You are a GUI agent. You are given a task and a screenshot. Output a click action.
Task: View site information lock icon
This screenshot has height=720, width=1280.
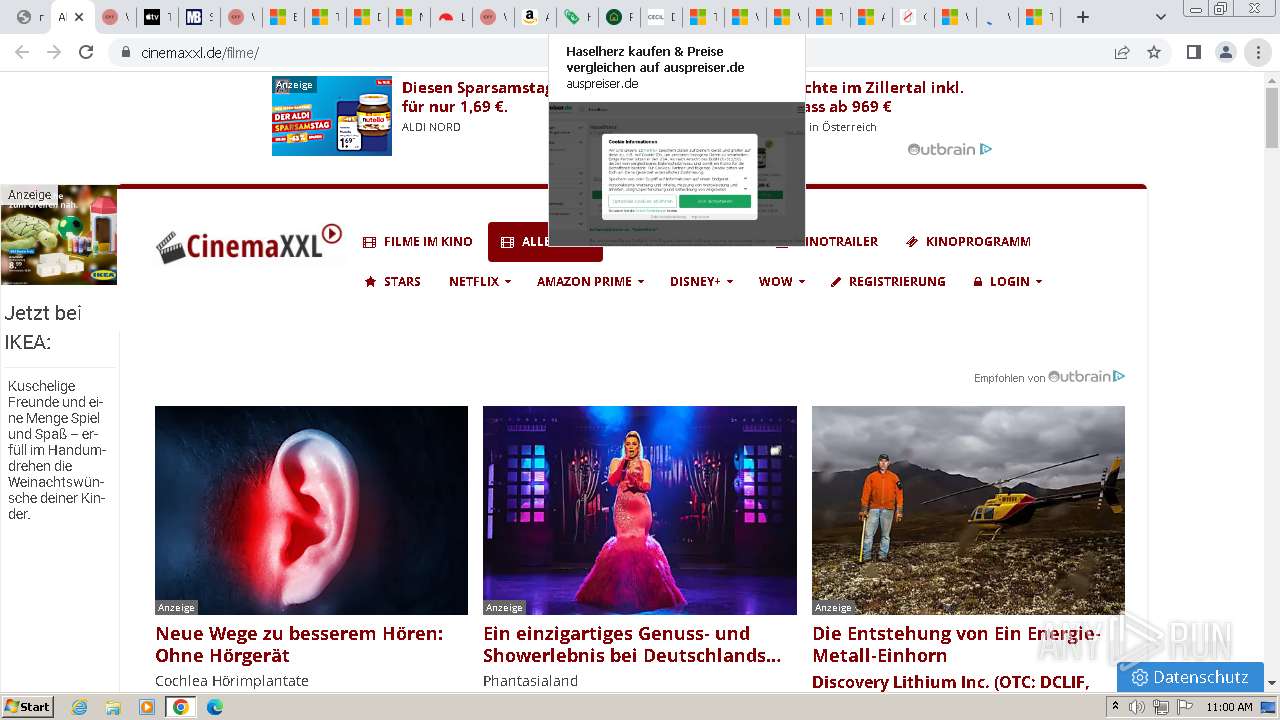pos(125,53)
